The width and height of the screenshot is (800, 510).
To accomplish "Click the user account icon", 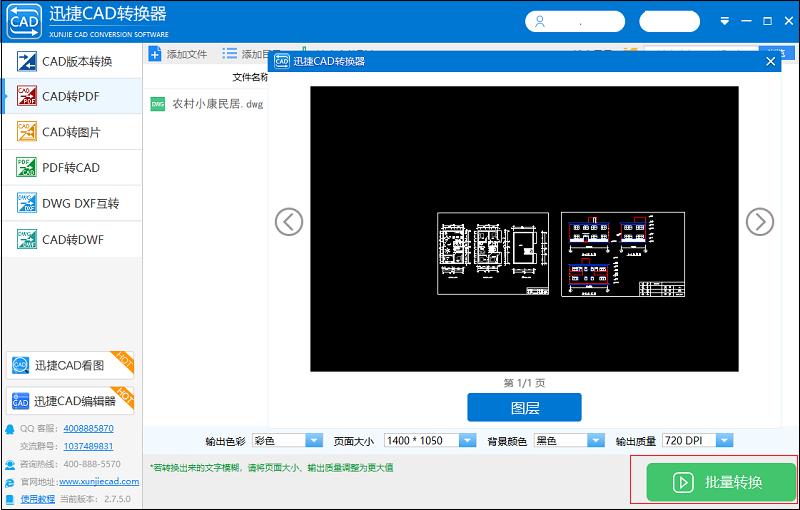I will point(540,21).
